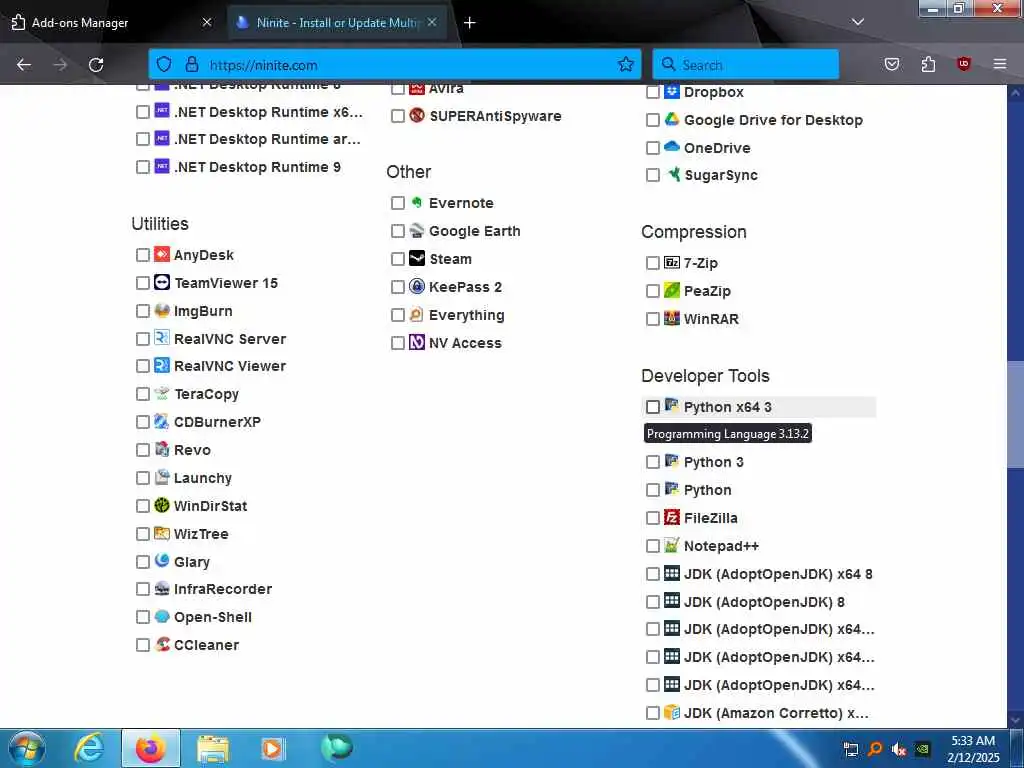Screen dimensions: 1024x768
Task: Bookmark this page with the star icon
Action: point(626,64)
